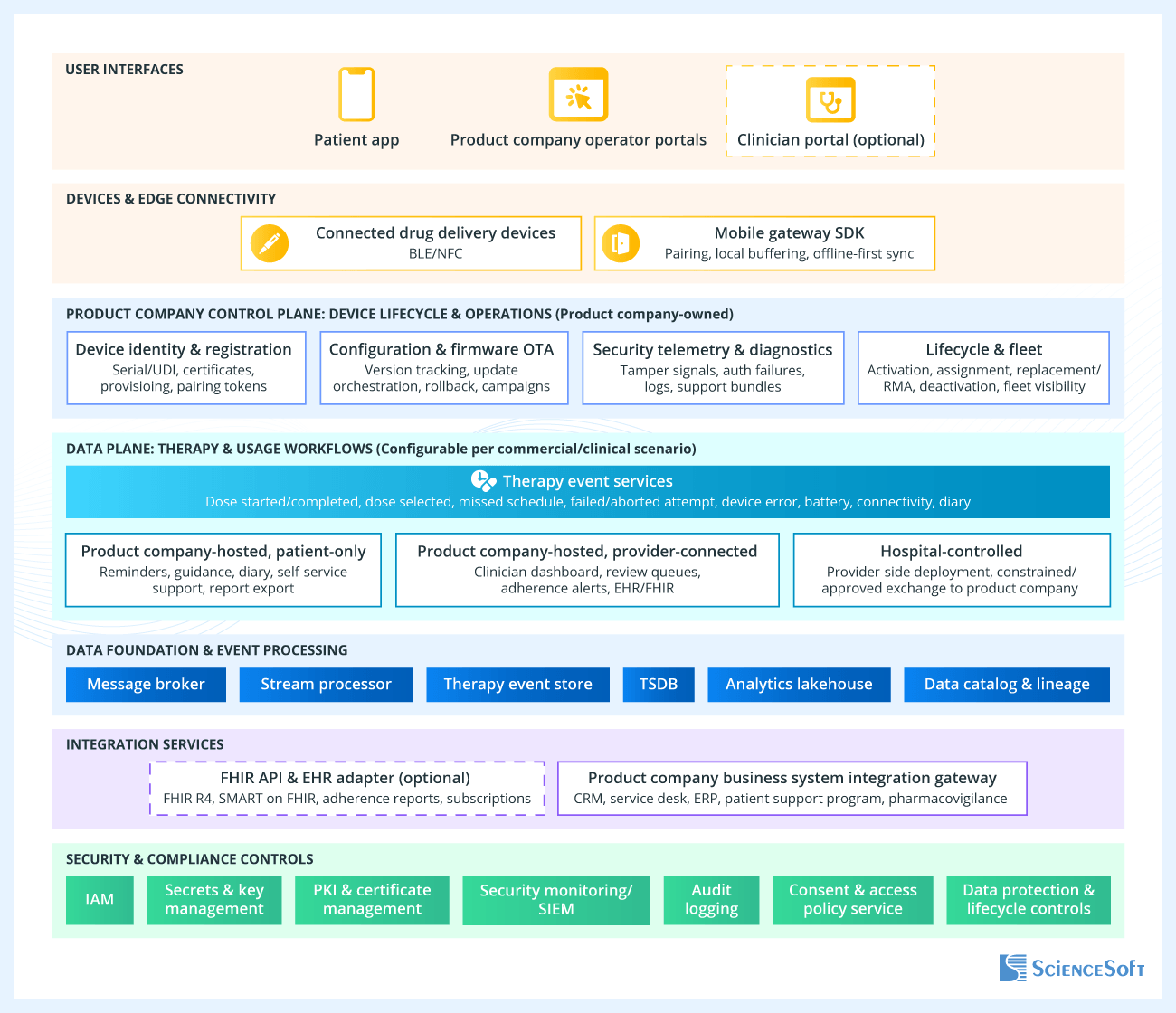This screenshot has width=1176, height=1013.
Task: Click the ScienceSoft logo
Action: point(1072,968)
